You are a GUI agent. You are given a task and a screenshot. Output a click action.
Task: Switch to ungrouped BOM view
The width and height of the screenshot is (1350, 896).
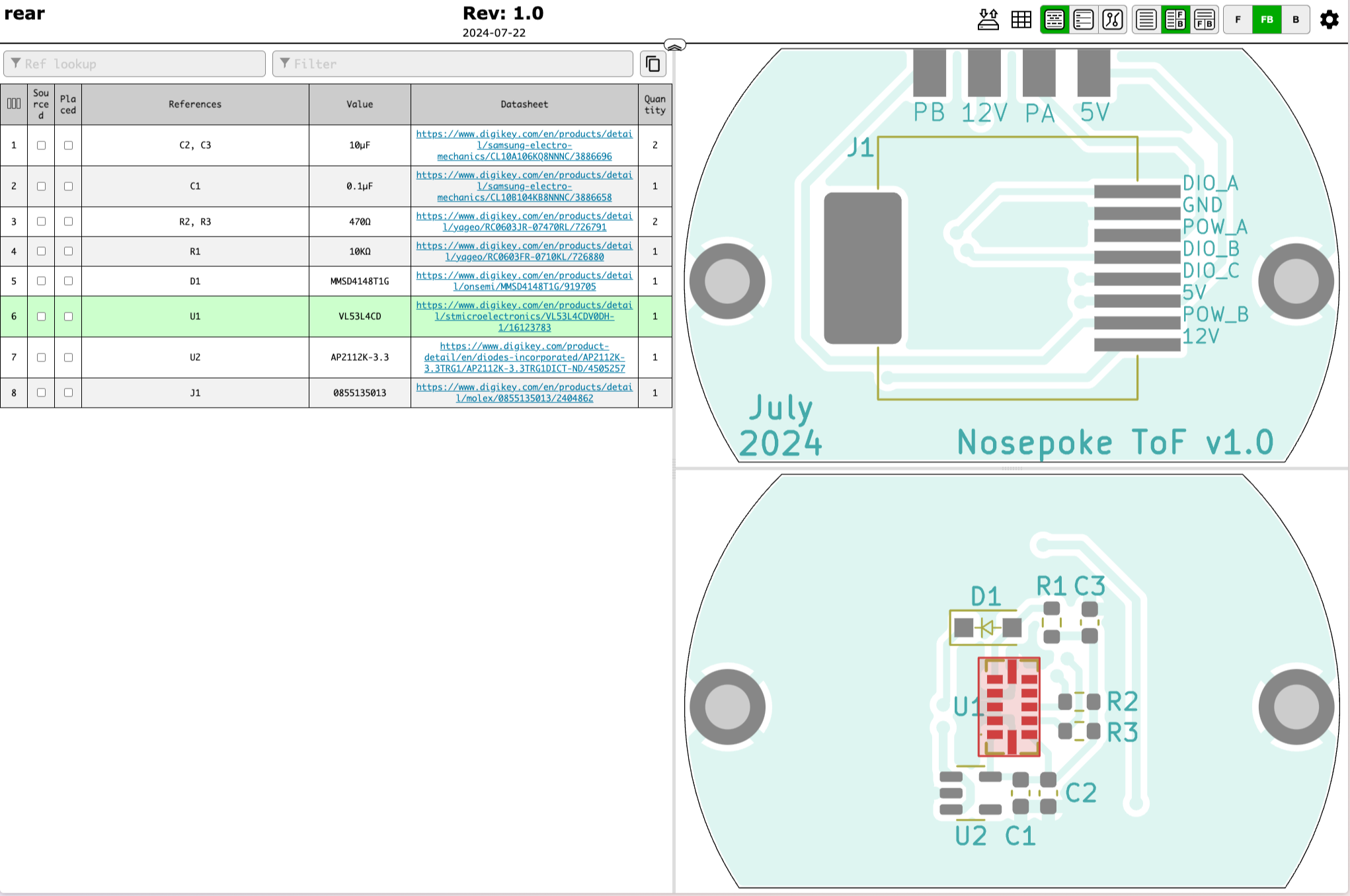click(x=1084, y=20)
